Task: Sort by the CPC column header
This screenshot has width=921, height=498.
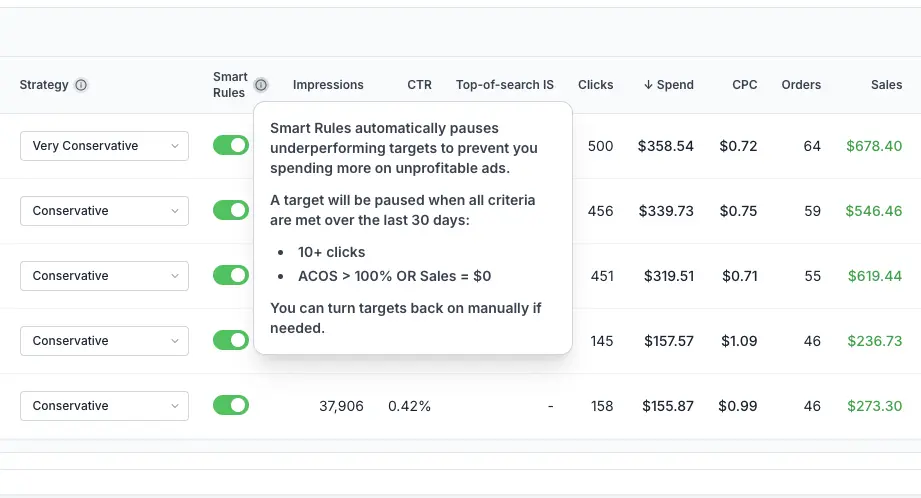Action: (x=744, y=85)
